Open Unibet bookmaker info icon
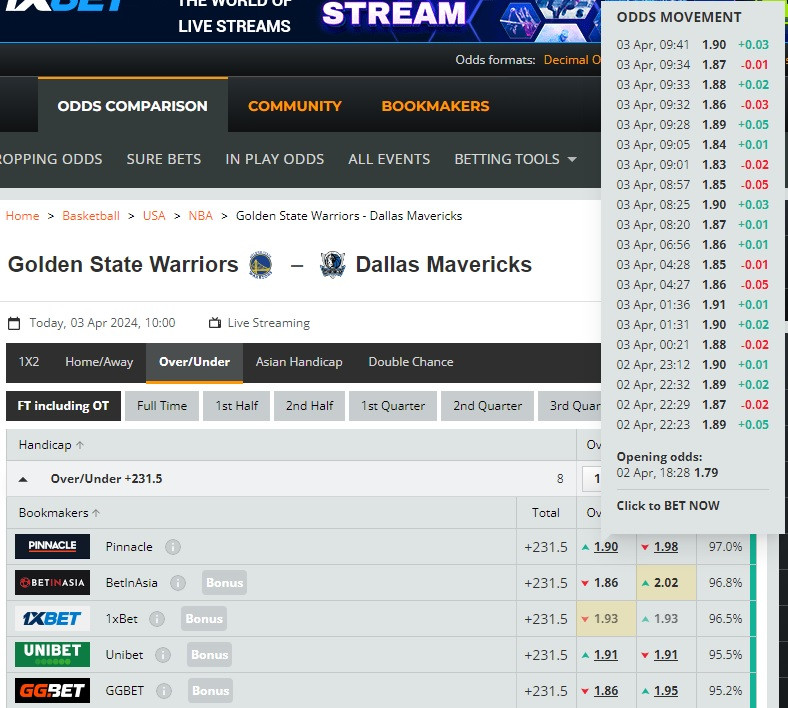Image resolution: width=788 pixels, height=708 pixels. pyautogui.click(x=163, y=655)
